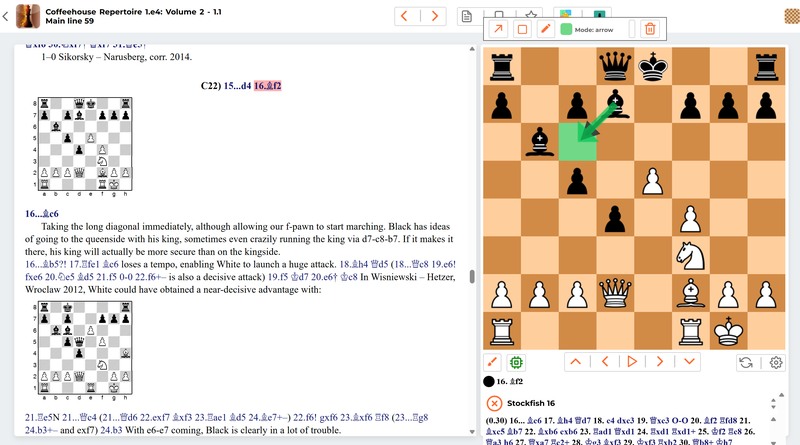Jump to the first move with up chevron

coord(575,362)
